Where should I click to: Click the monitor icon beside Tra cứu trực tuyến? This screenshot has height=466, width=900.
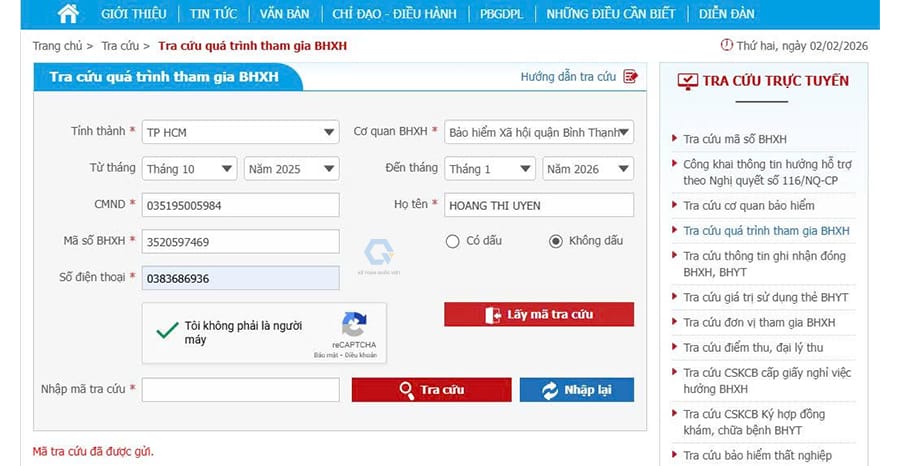[687, 82]
